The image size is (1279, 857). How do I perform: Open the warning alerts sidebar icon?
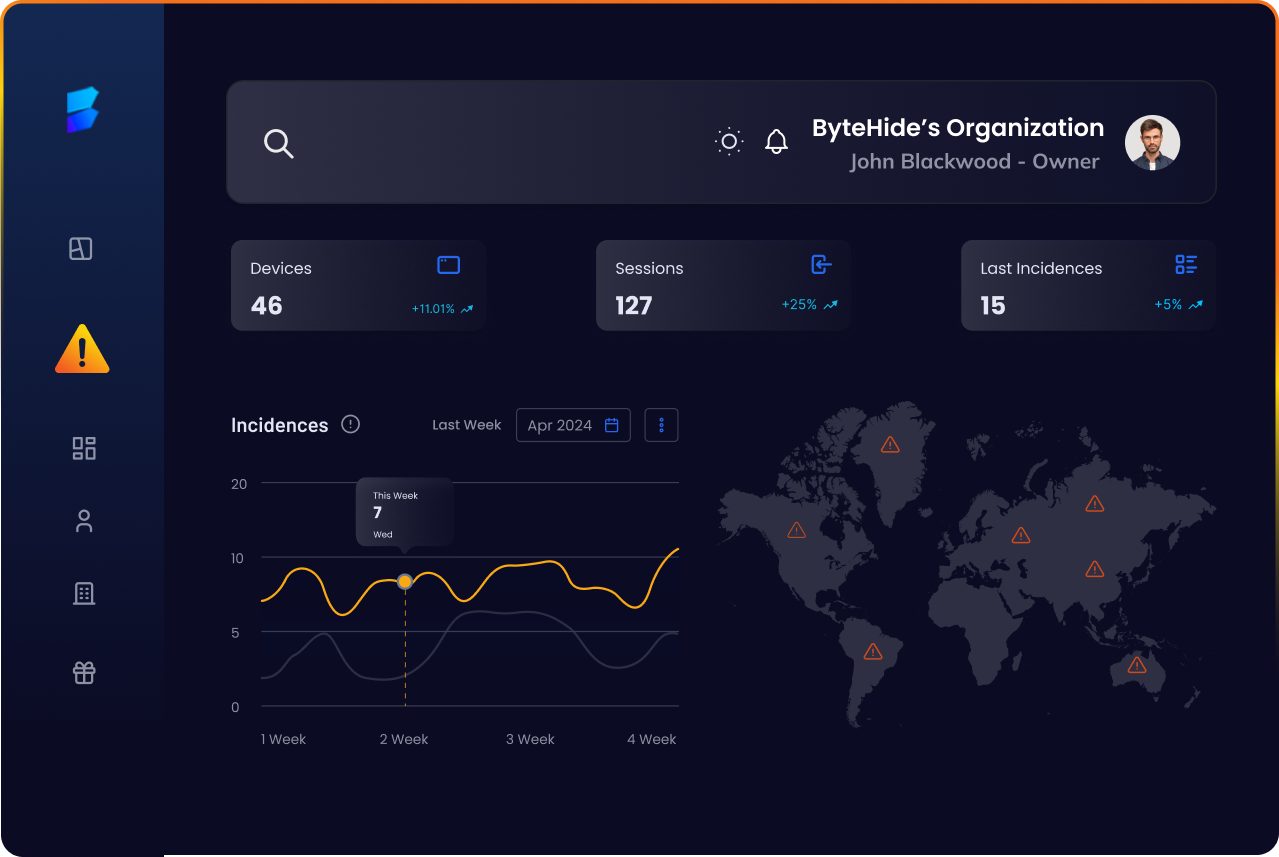pos(82,350)
